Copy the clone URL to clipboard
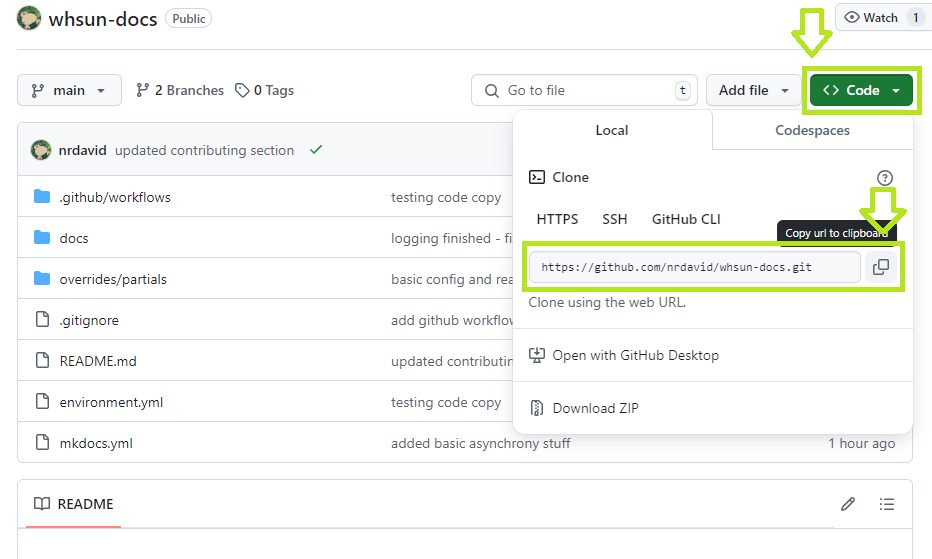The width and height of the screenshot is (932, 559). coord(881,267)
